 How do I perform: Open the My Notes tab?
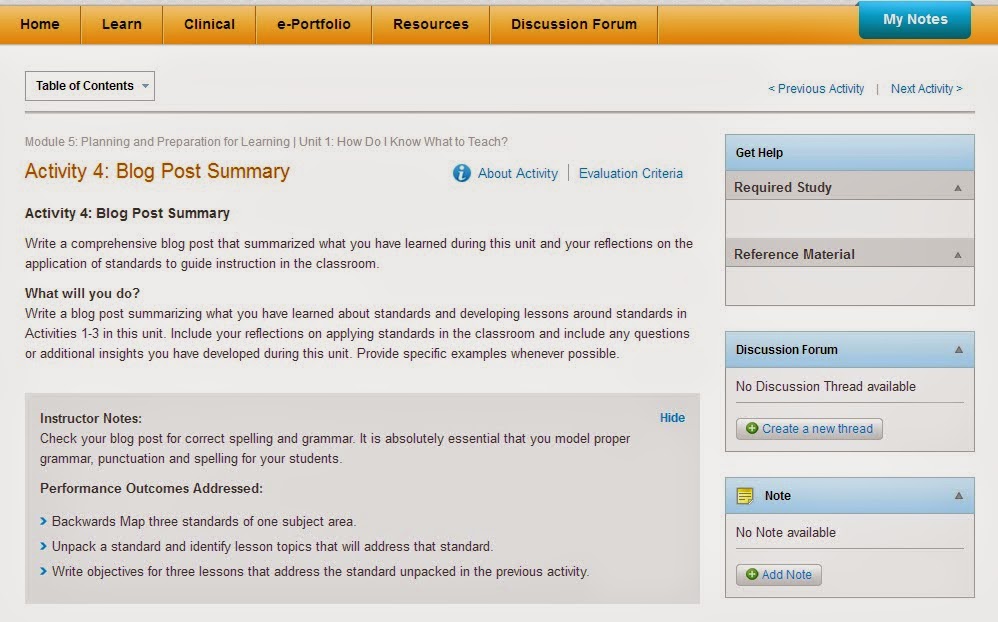[x=914, y=20]
